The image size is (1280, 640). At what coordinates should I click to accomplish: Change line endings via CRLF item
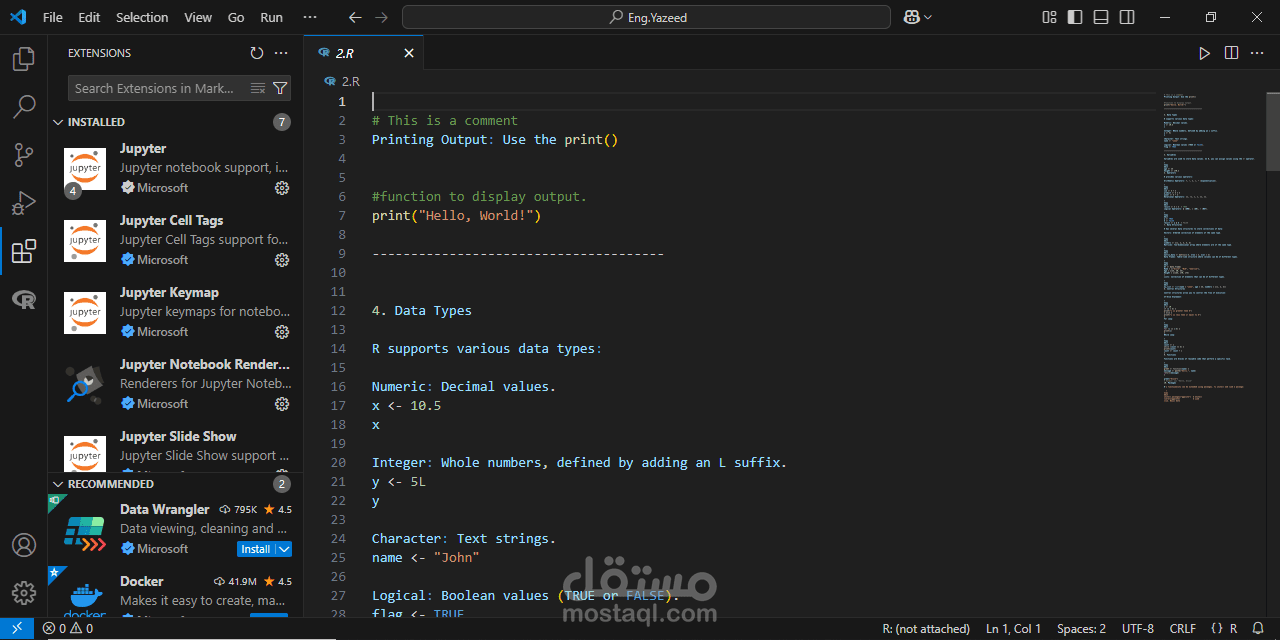click(x=1182, y=629)
